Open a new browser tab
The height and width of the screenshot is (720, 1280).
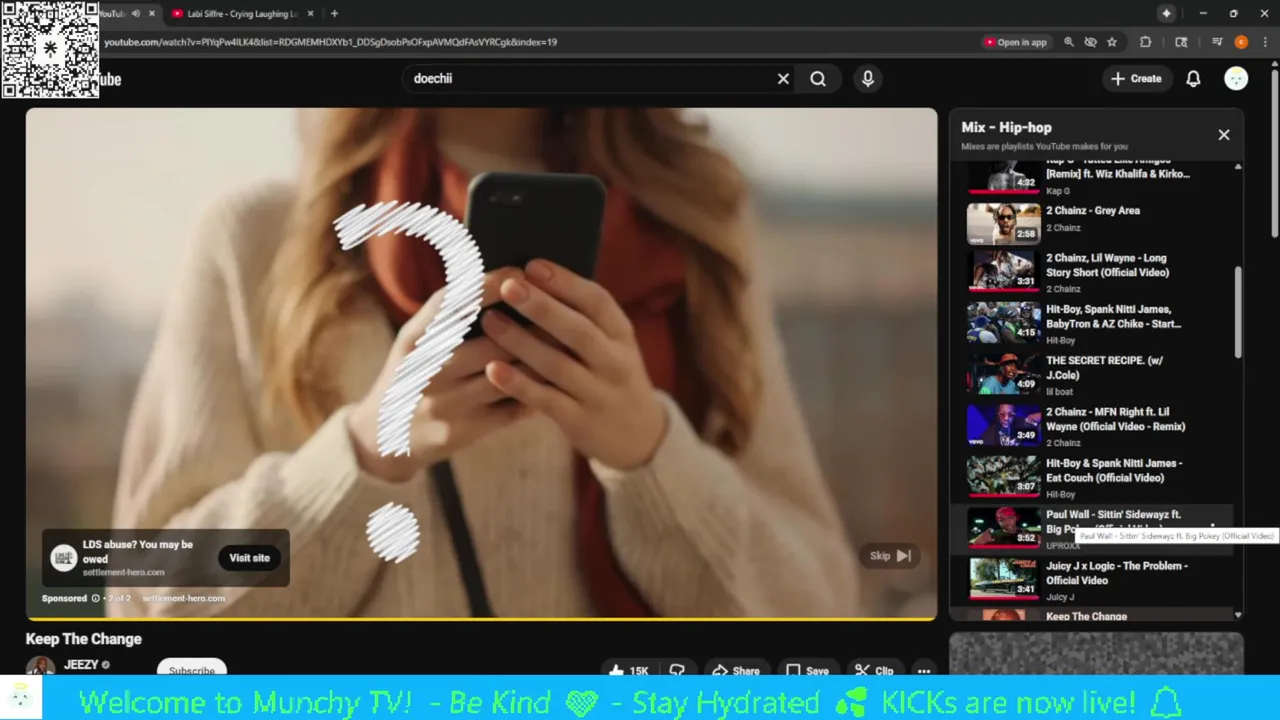click(334, 14)
